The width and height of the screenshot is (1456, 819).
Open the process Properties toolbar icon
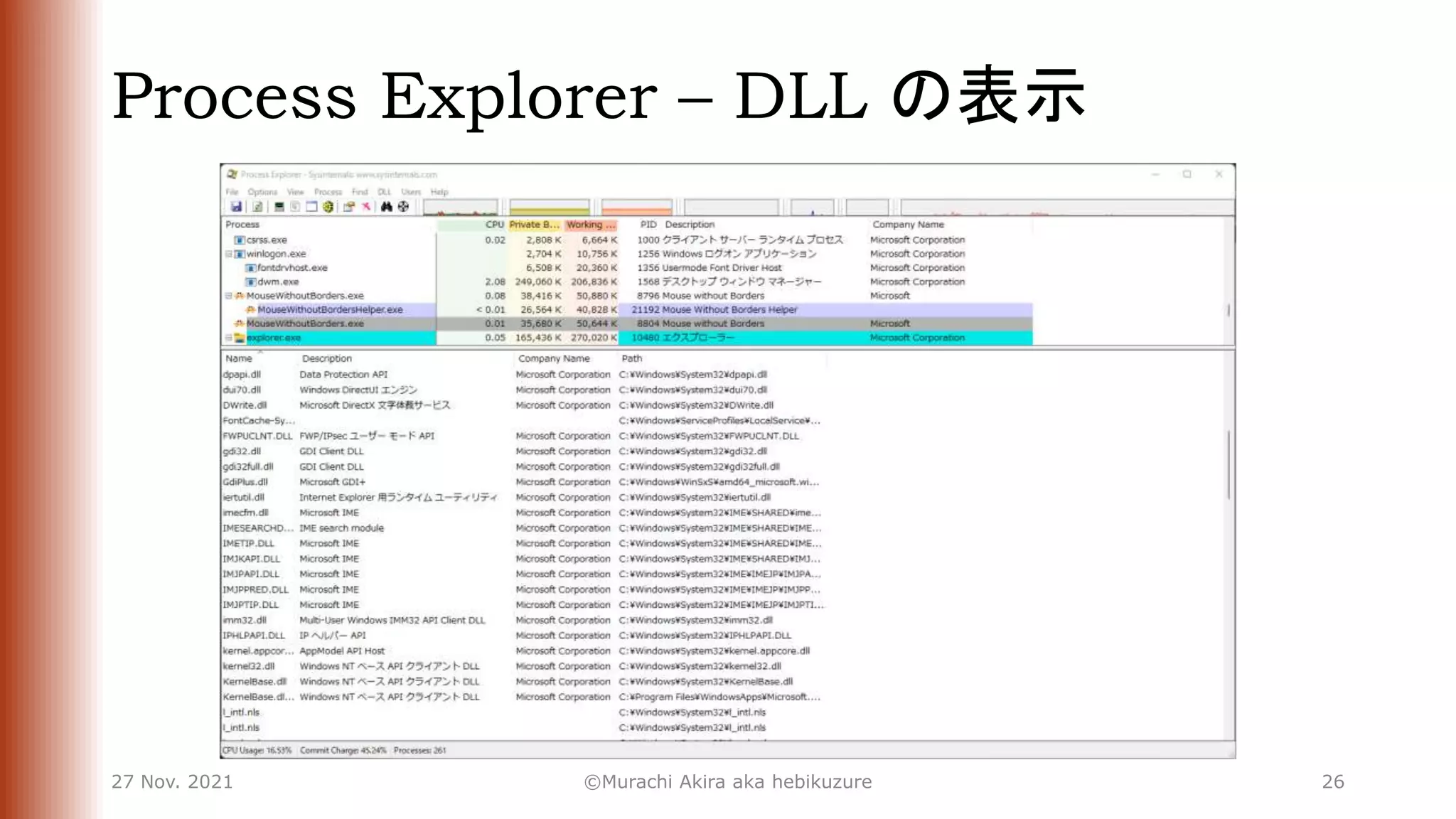tap(349, 207)
